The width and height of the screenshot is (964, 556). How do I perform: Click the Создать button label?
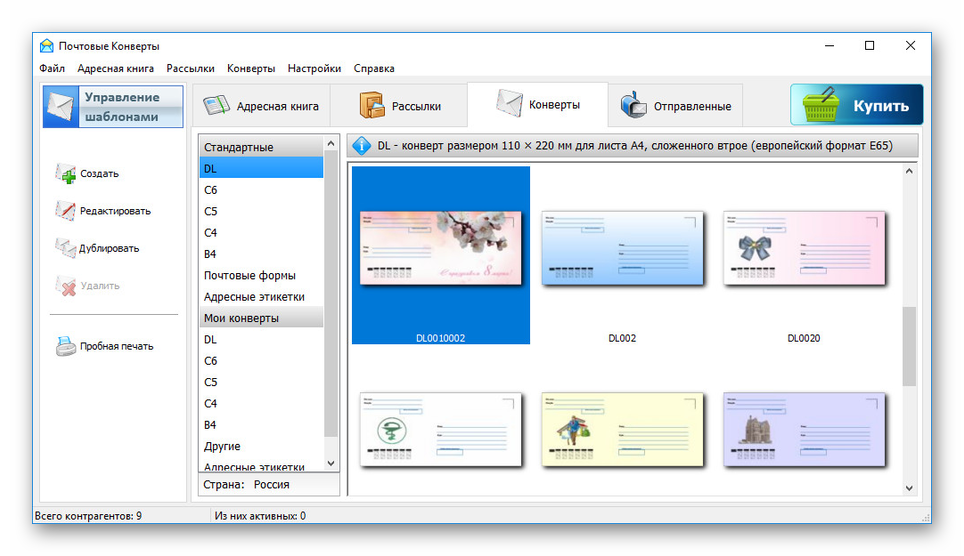click(x=99, y=173)
